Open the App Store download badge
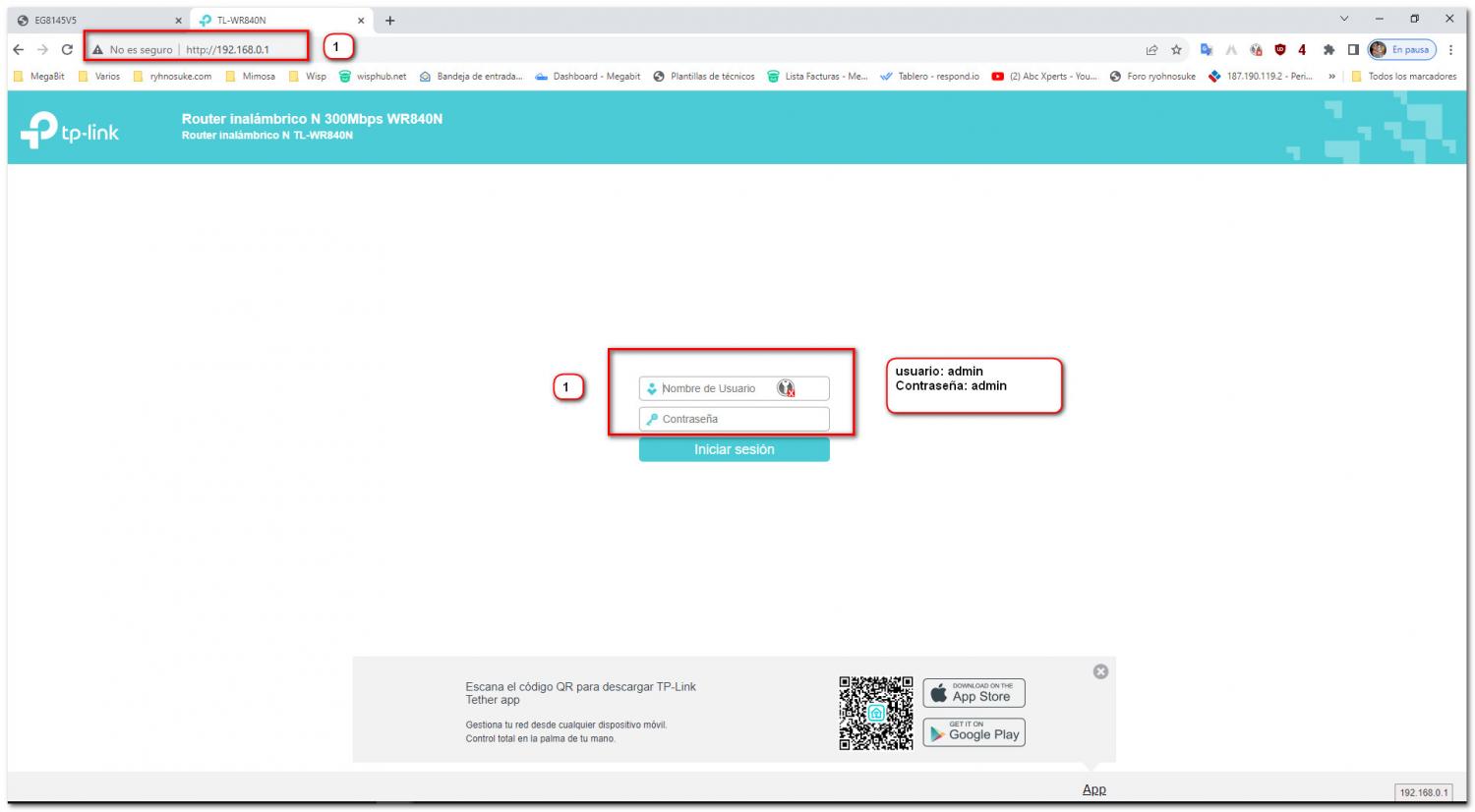 pyautogui.click(x=973, y=693)
